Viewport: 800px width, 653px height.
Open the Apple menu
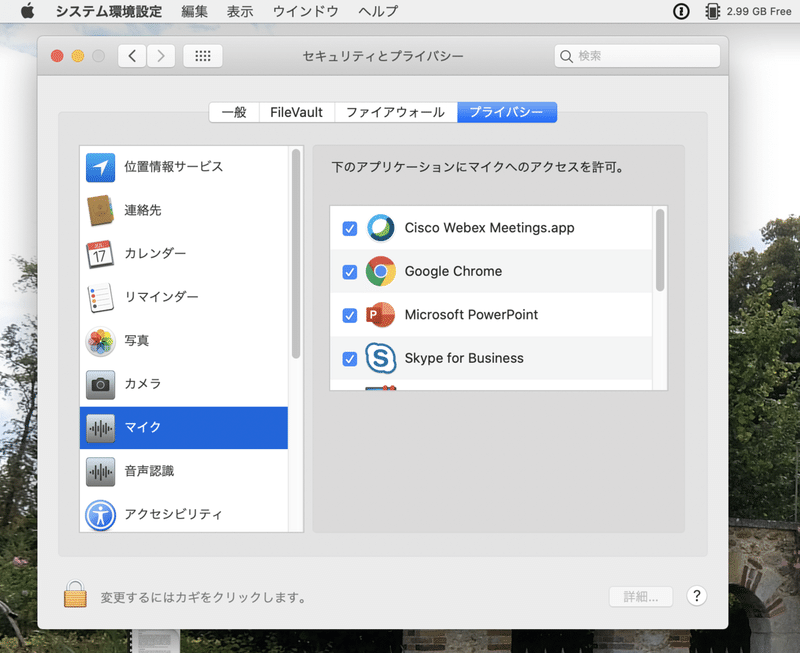coord(28,11)
